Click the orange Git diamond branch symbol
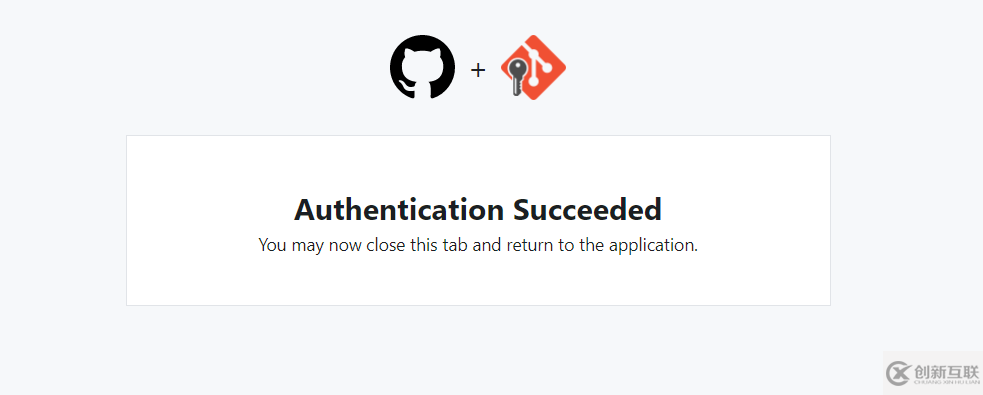Image resolution: width=983 pixels, height=395 pixels. 538,66
